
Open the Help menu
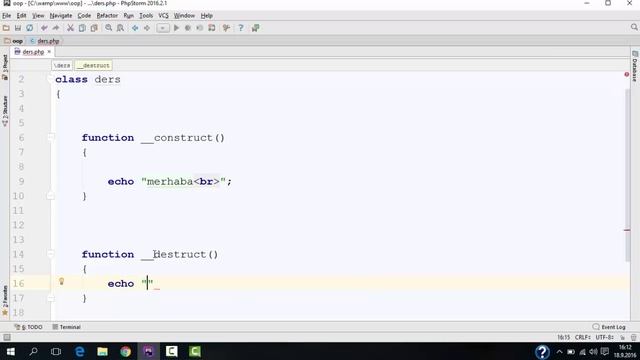[207, 16]
